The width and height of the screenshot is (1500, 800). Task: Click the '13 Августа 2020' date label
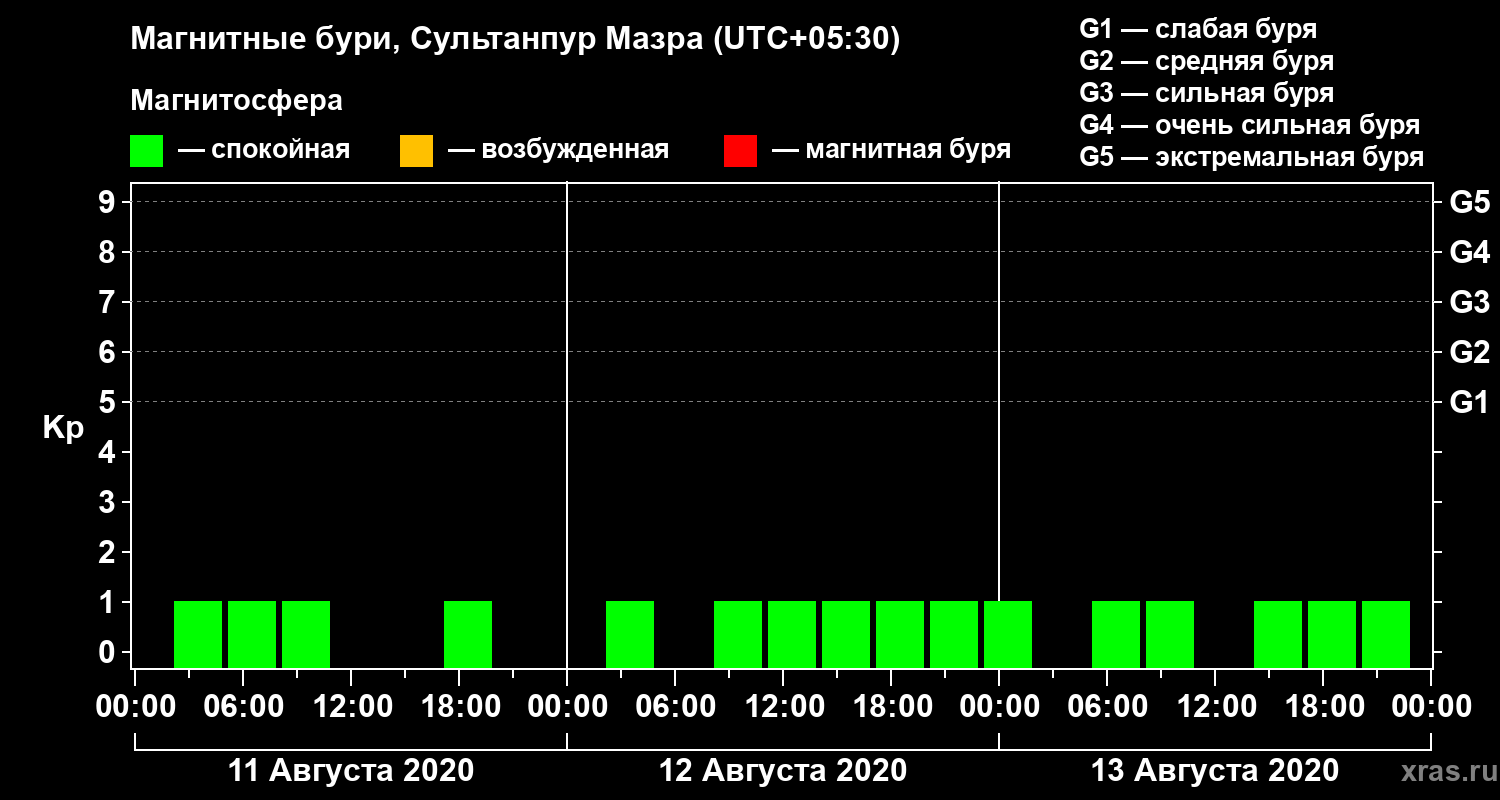[1215, 771]
